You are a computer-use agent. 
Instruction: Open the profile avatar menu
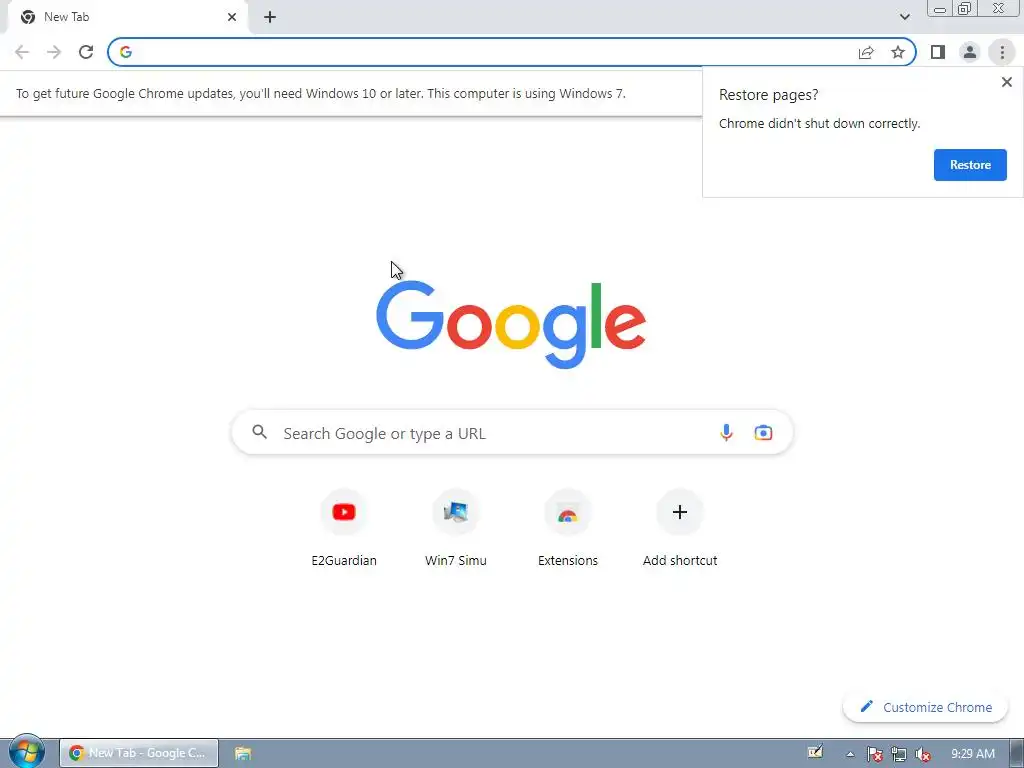(970, 52)
